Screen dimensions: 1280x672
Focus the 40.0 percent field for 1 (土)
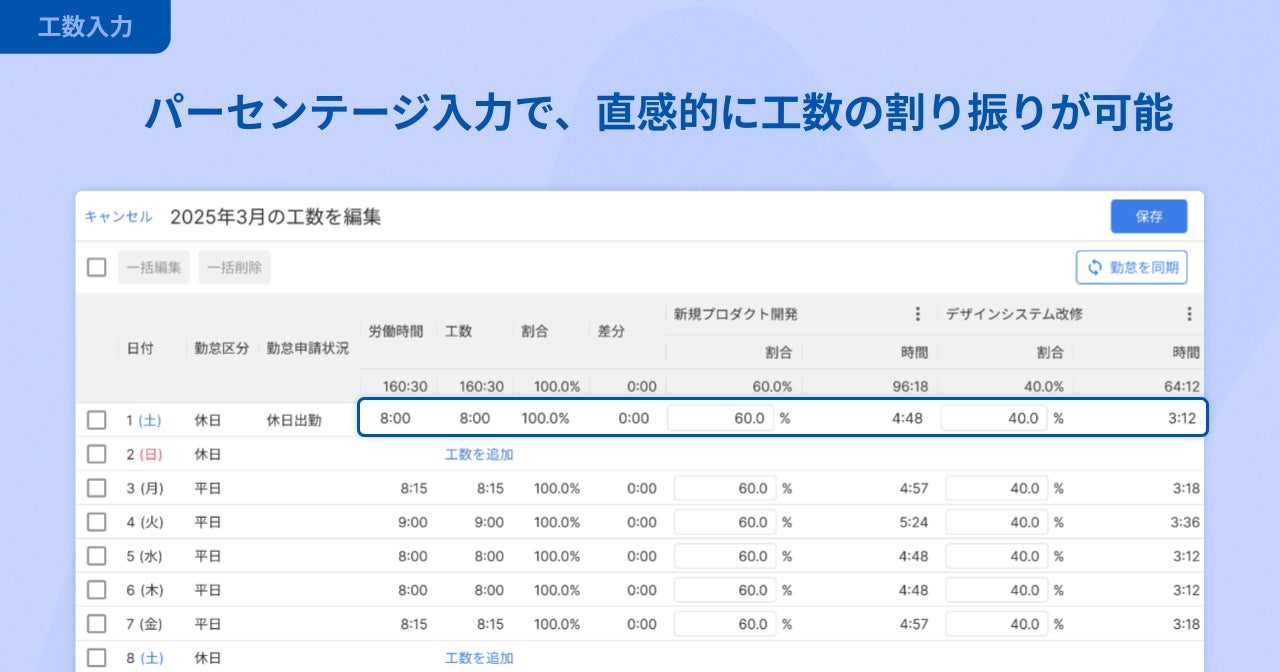click(994, 419)
